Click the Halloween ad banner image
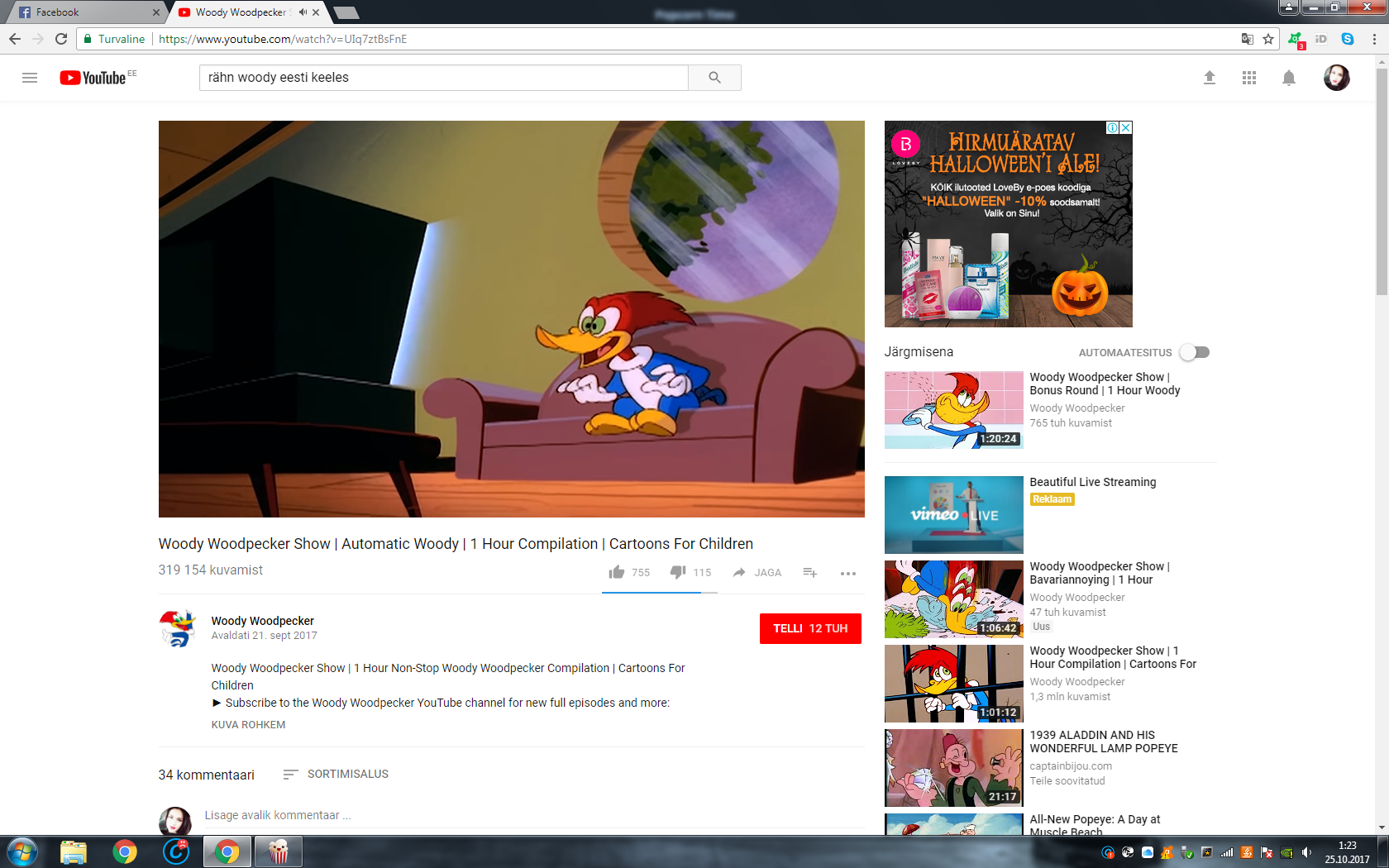The height and width of the screenshot is (868, 1389). tap(1008, 224)
